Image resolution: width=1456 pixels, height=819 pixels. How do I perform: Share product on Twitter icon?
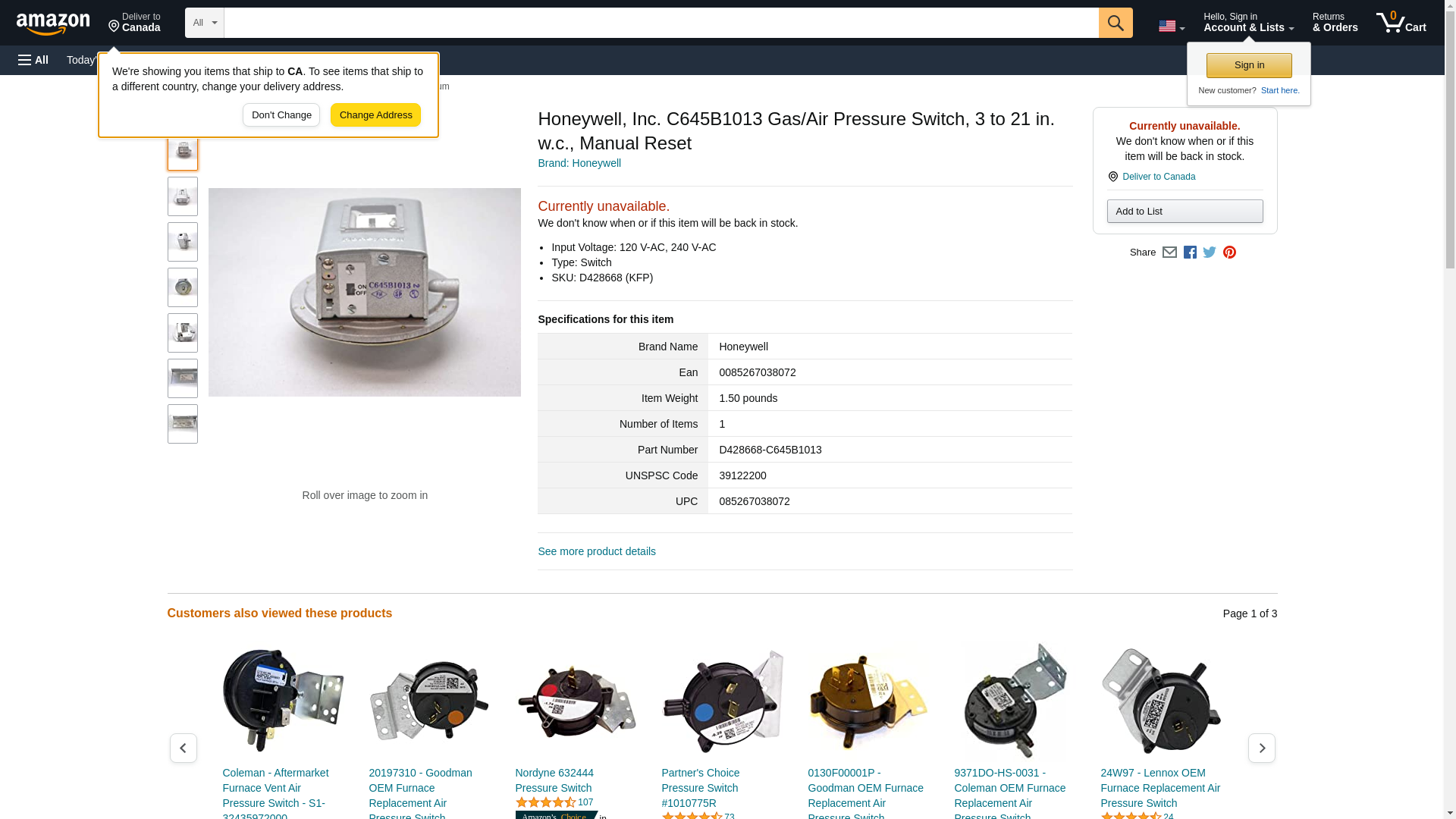[1210, 253]
